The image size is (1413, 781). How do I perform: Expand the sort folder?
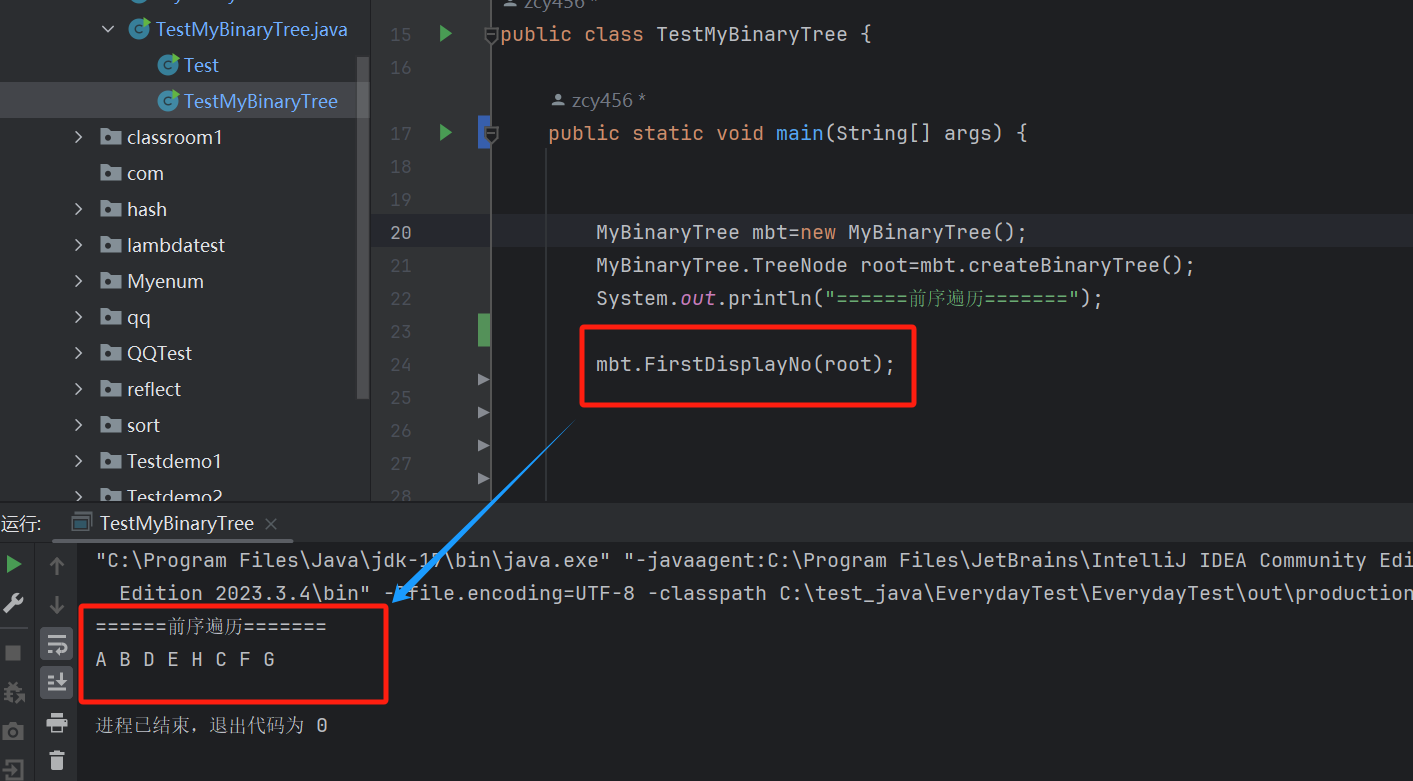pos(79,425)
